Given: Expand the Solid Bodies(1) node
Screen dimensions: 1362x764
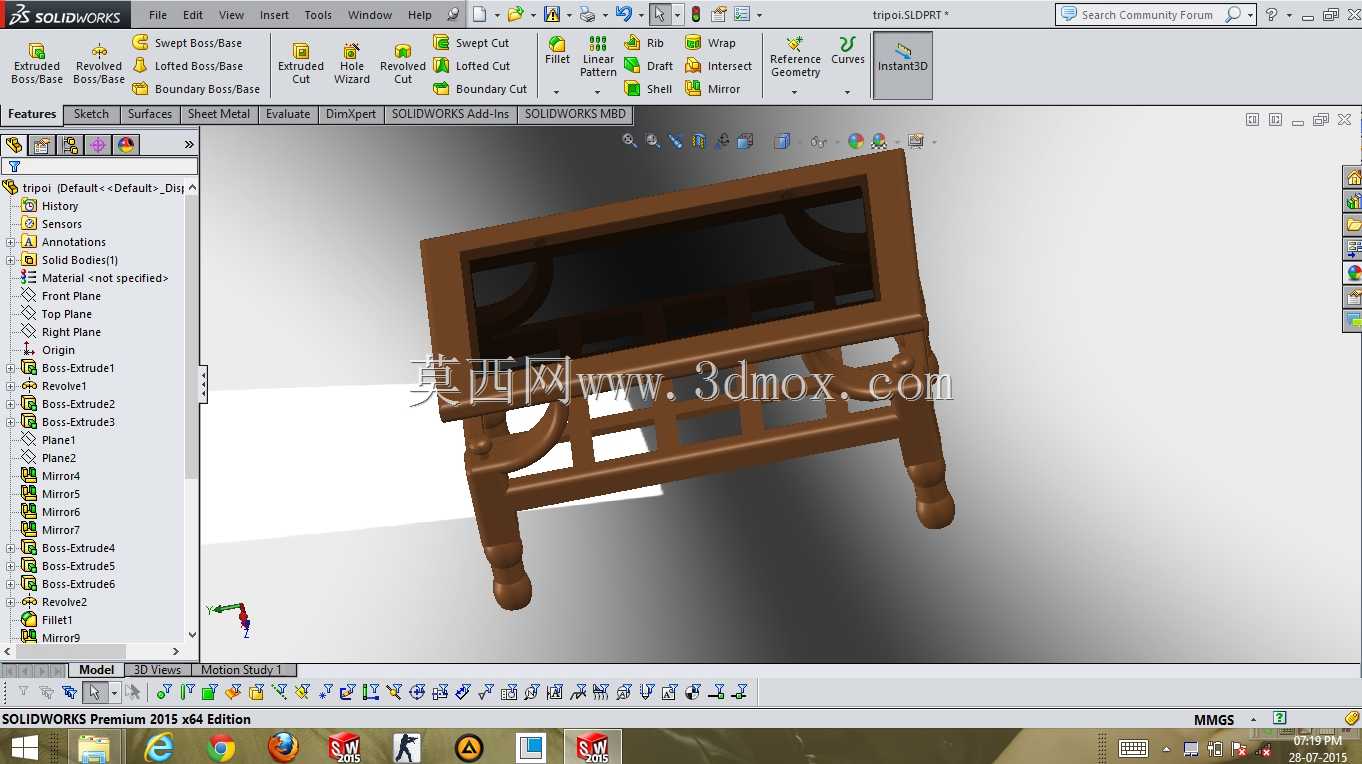Looking at the screenshot, I should (x=11, y=260).
